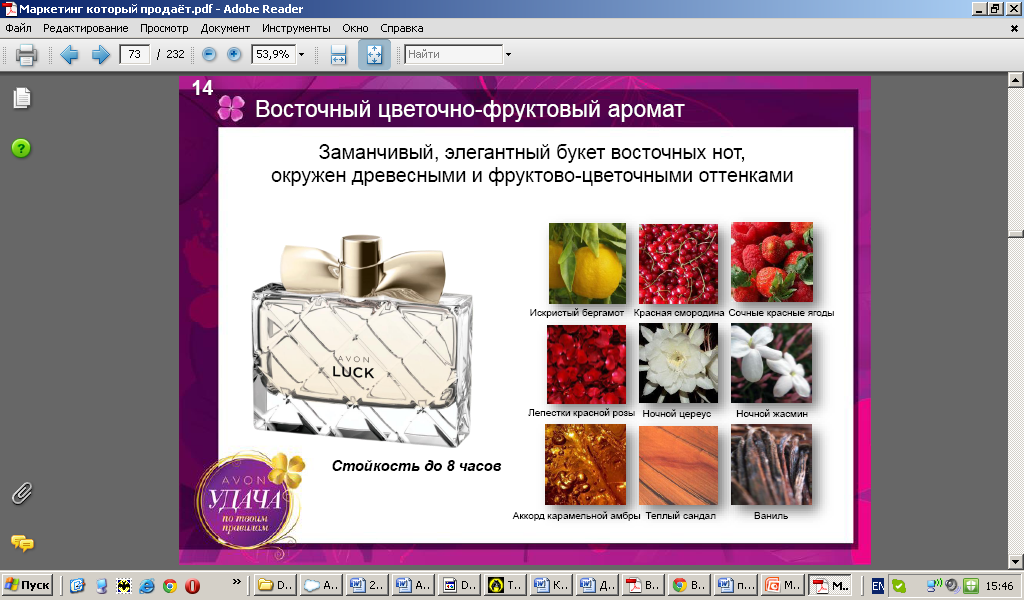The width and height of the screenshot is (1024, 600).
Task: Click the Ночной цереус flower image
Action: click(678, 363)
